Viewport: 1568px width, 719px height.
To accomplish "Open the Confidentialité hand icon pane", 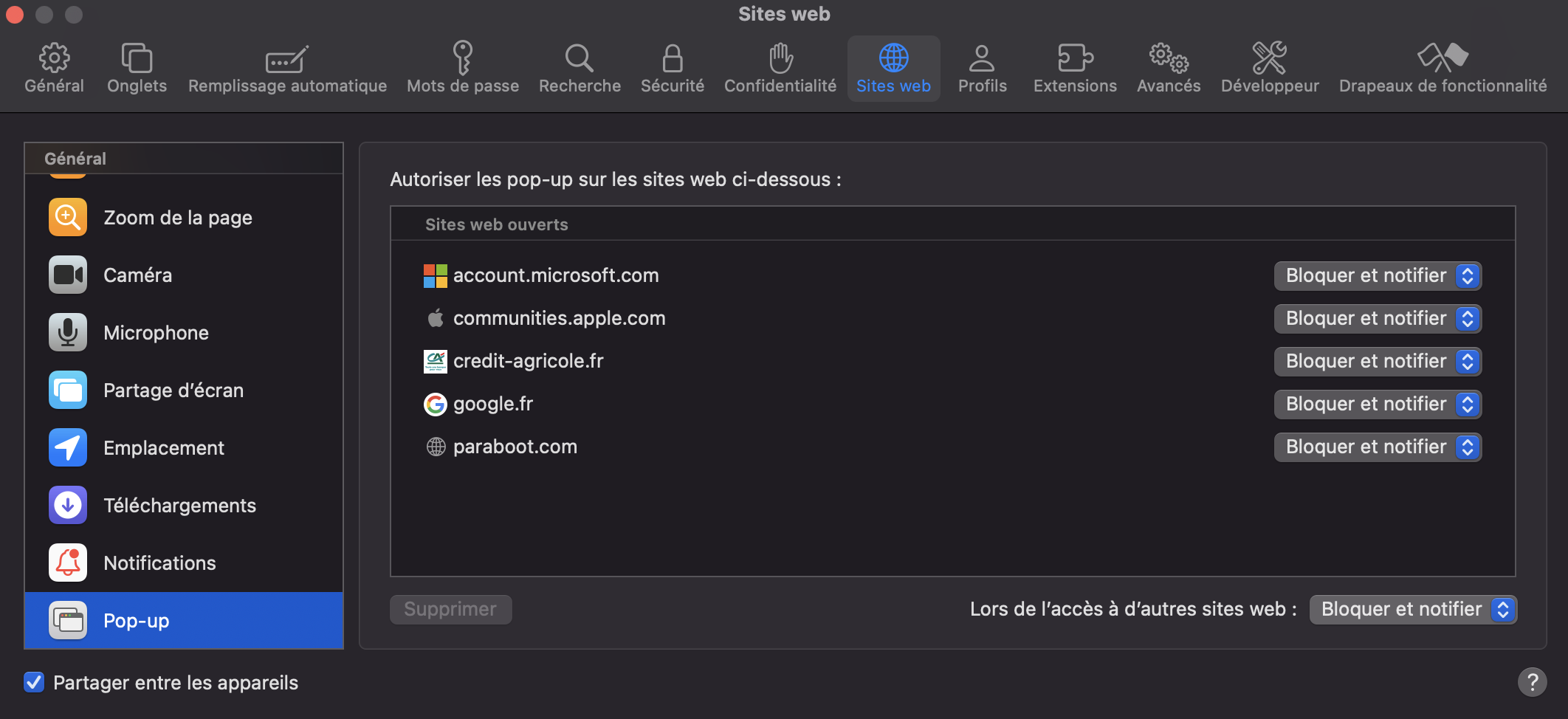I will coord(780,59).
